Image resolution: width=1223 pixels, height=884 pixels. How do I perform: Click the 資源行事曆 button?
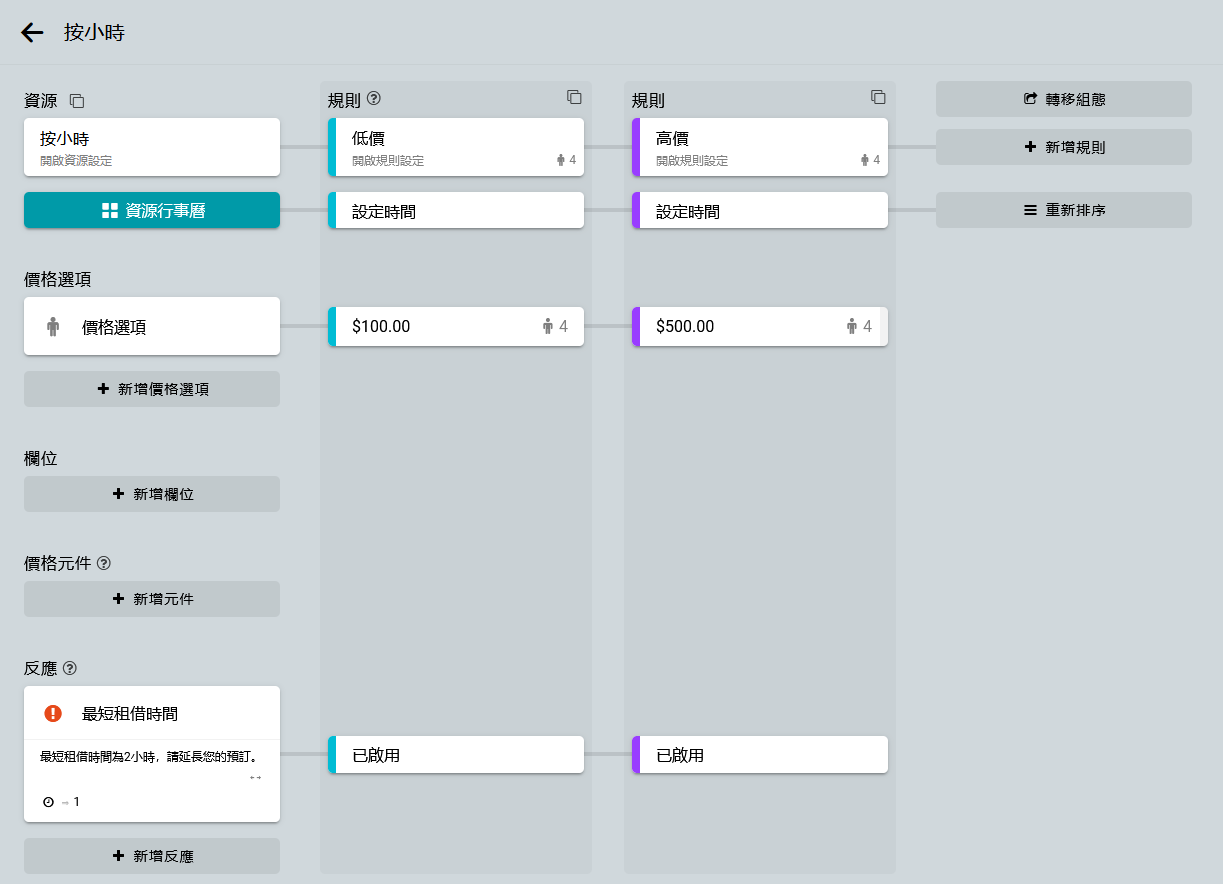pos(152,211)
